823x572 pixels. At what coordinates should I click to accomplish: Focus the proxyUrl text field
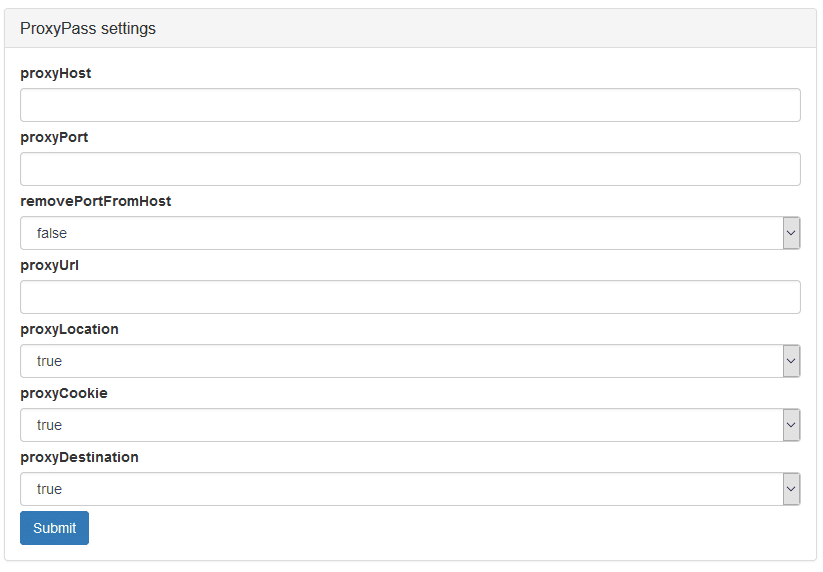click(x=410, y=297)
